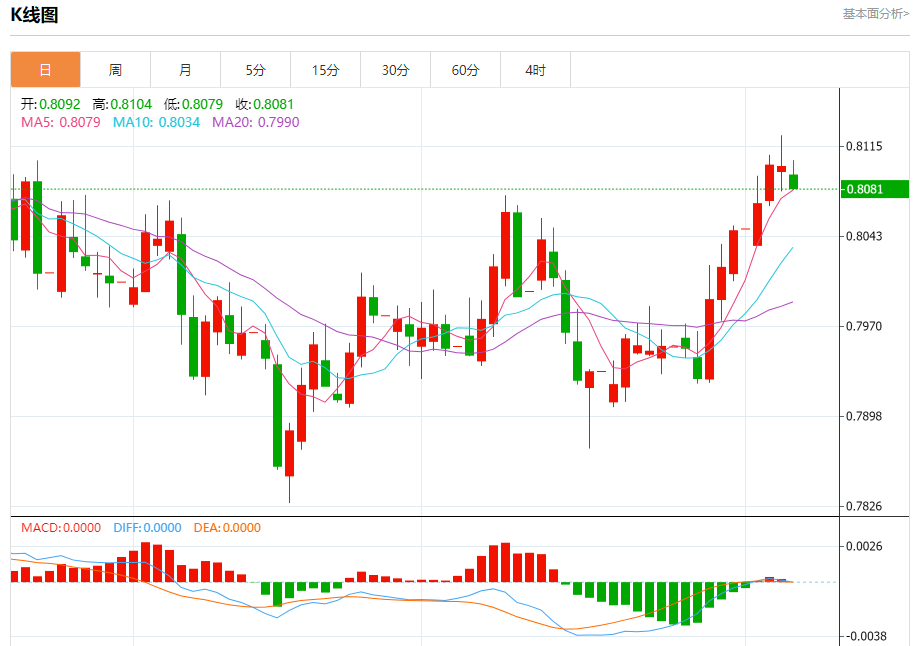Open the 月 monthly chart tab
The image size is (919, 646).
tap(185, 70)
